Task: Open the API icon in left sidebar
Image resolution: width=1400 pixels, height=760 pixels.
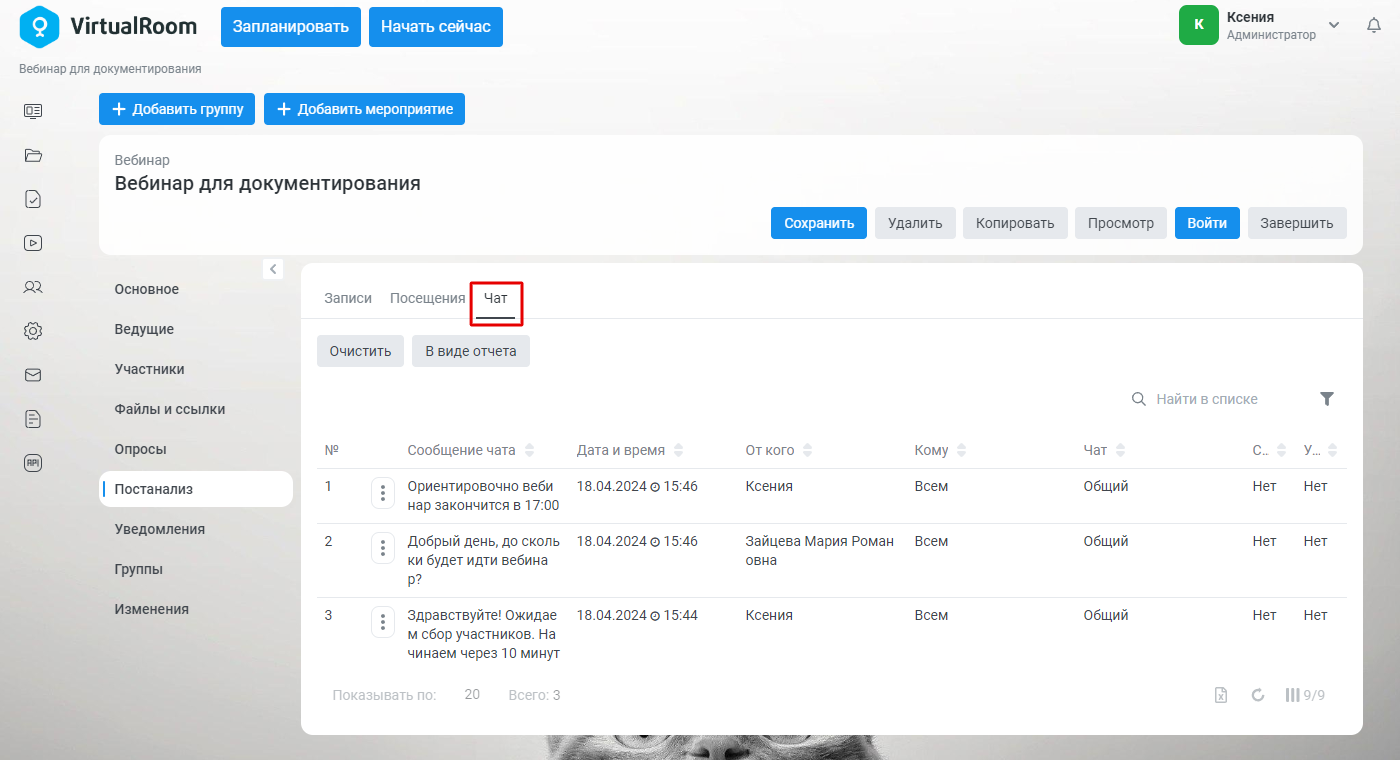Action: (33, 463)
